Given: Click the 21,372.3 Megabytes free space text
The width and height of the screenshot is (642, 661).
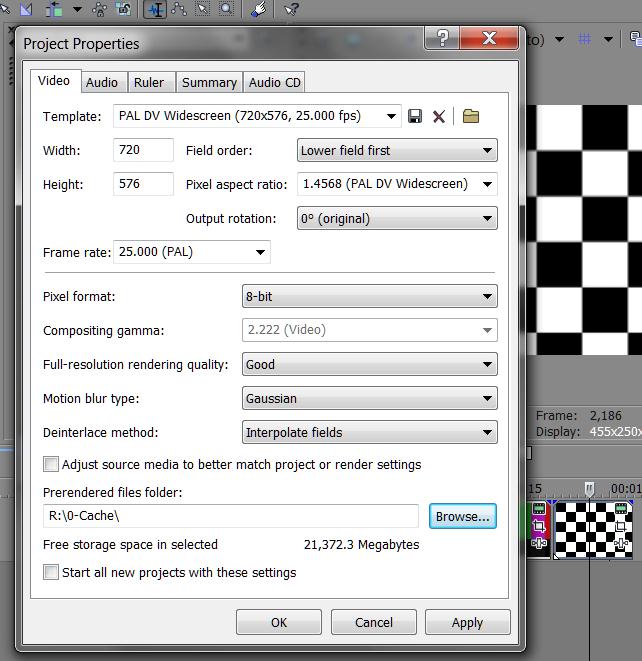Looking at the screenshot, I should pos(361,544).
